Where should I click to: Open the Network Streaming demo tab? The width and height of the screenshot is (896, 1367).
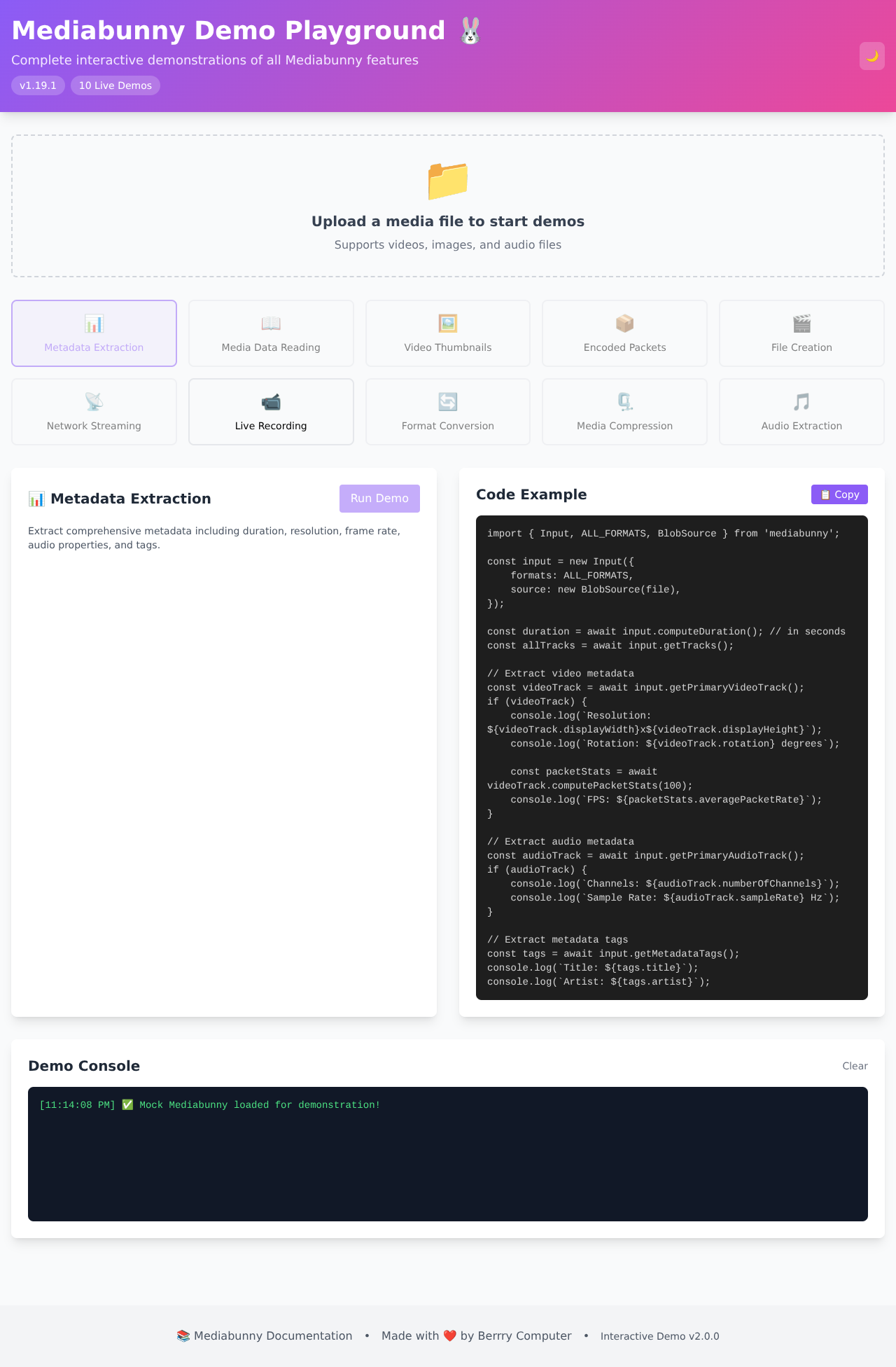point(94,412)
